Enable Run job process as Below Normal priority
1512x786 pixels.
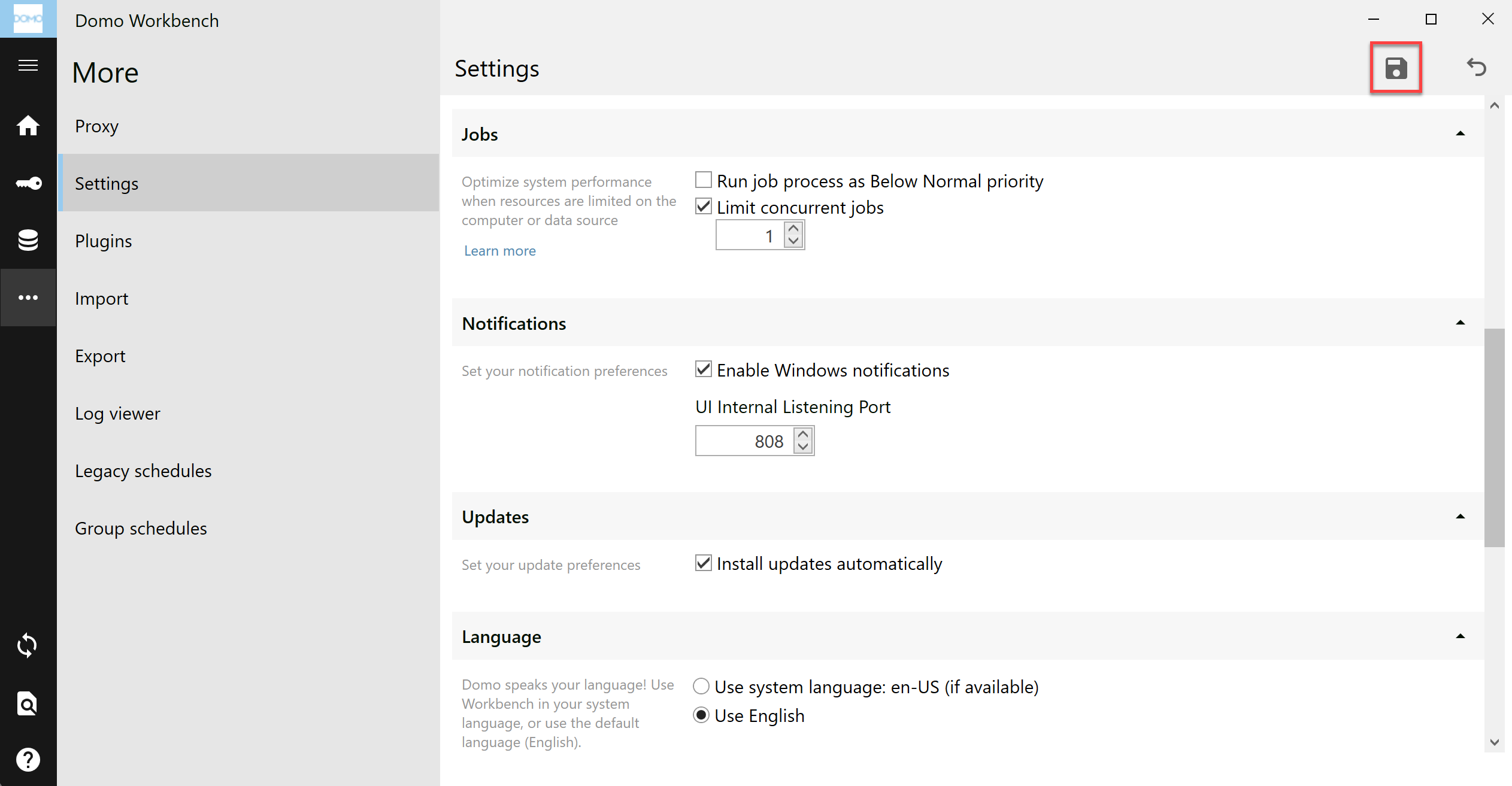704,180
